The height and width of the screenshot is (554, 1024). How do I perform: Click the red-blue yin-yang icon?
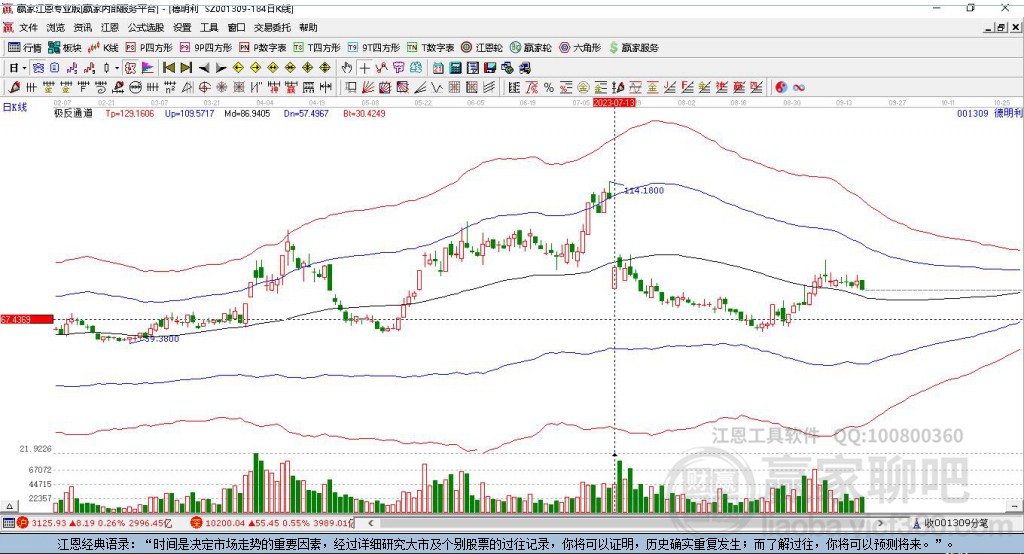click(x=781, y=87)
